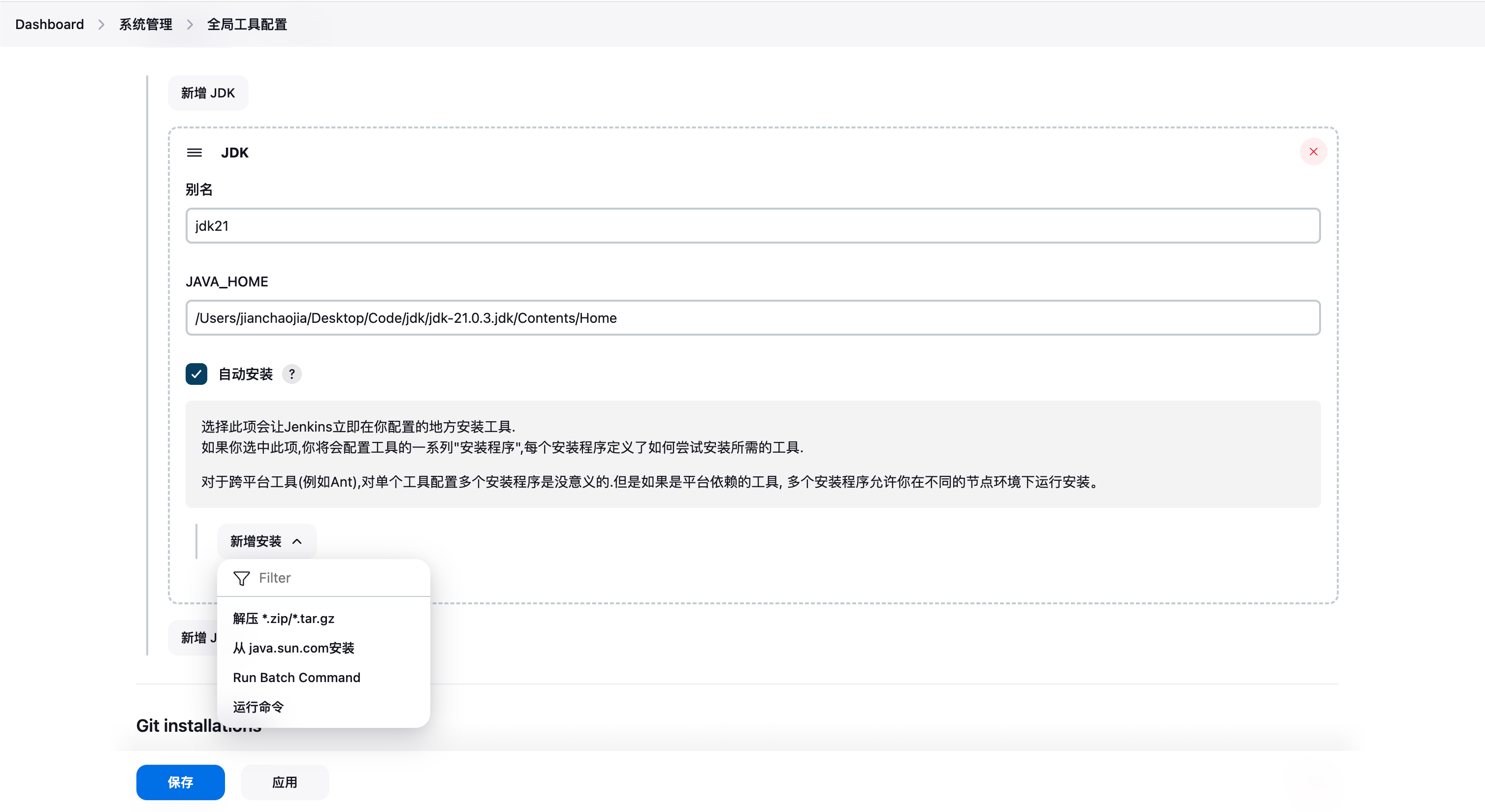Open help for 自动安装 question mark
Viewport: 1485px width, 812px height.
coord(291,374)
